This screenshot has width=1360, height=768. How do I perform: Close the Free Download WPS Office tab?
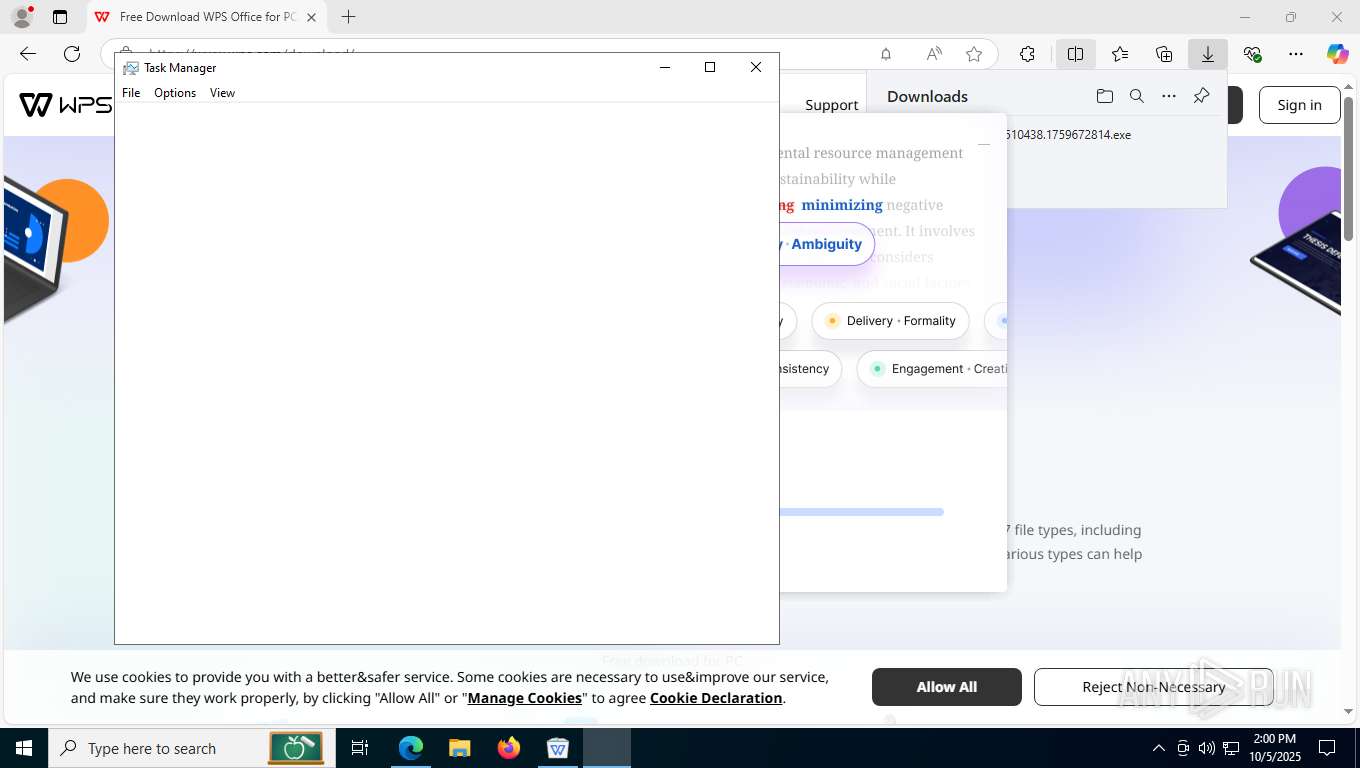tap(311, 17)
